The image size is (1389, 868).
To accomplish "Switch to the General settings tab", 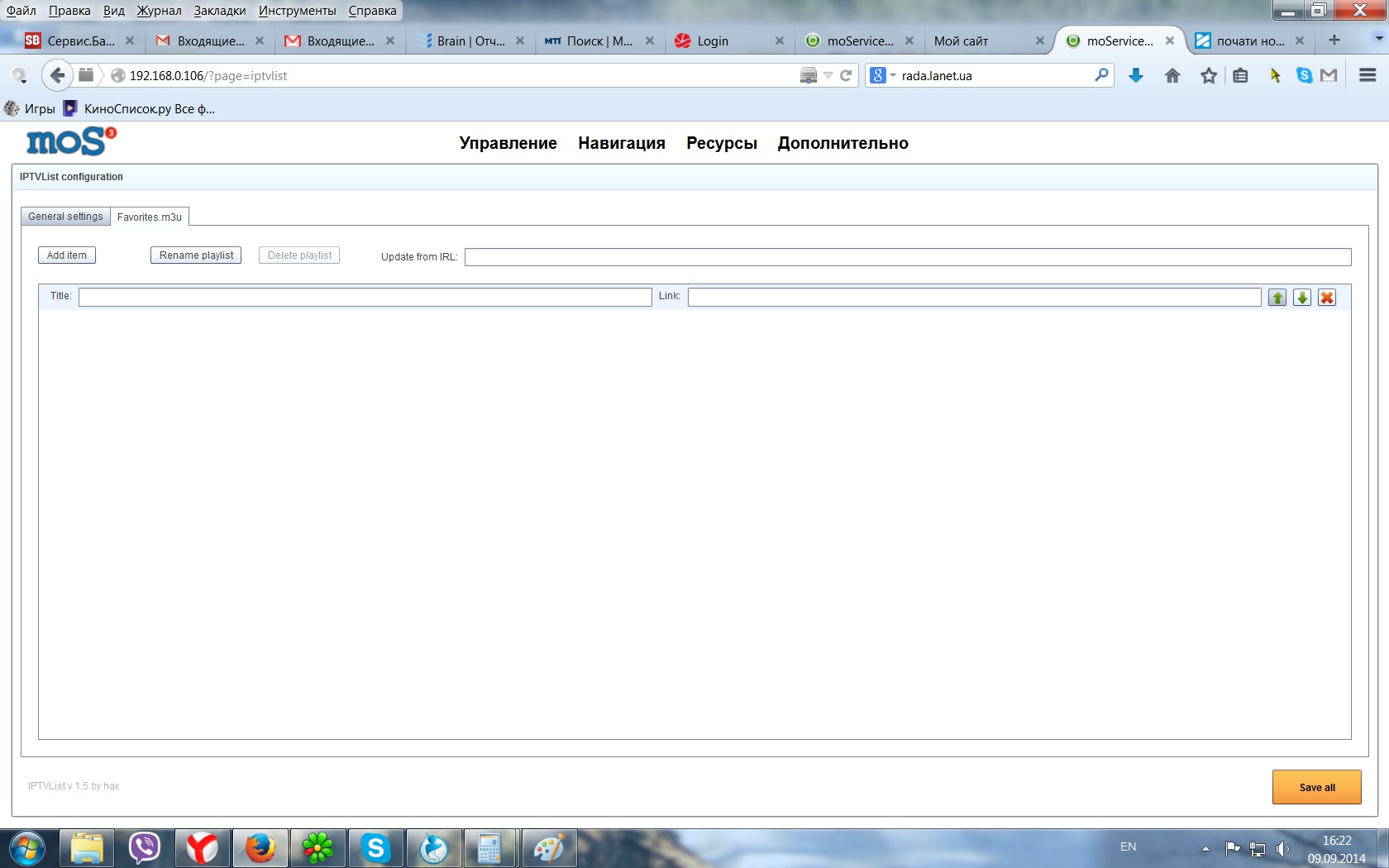I will pos(65,217).
